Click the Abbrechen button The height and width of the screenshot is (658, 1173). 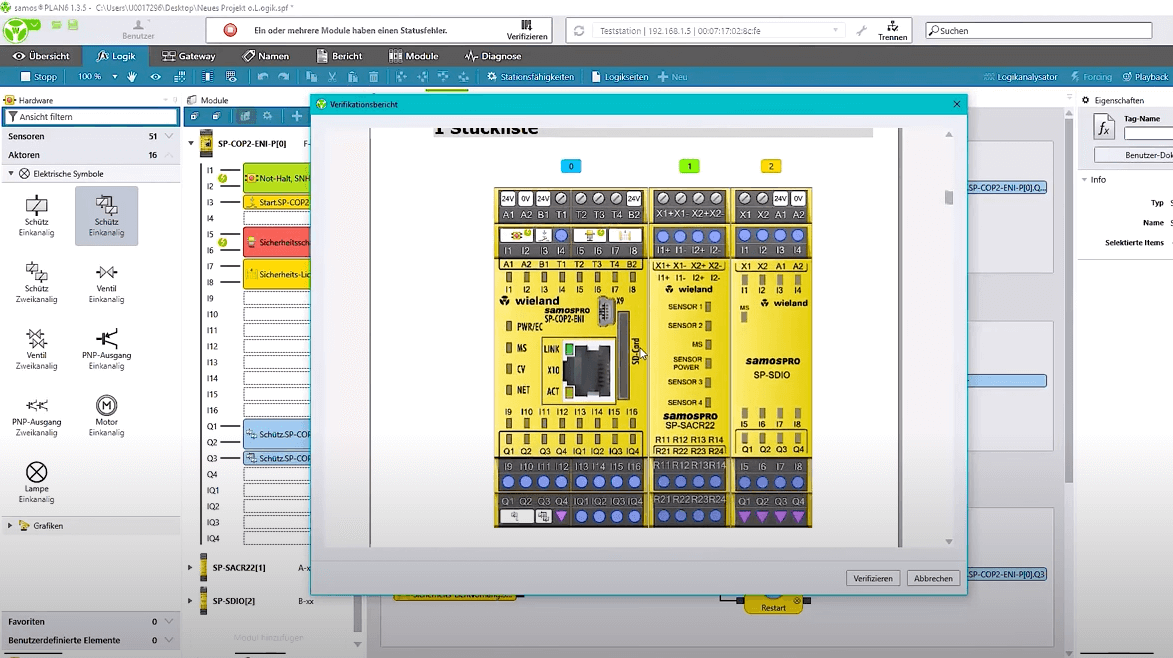pos(933,578)
